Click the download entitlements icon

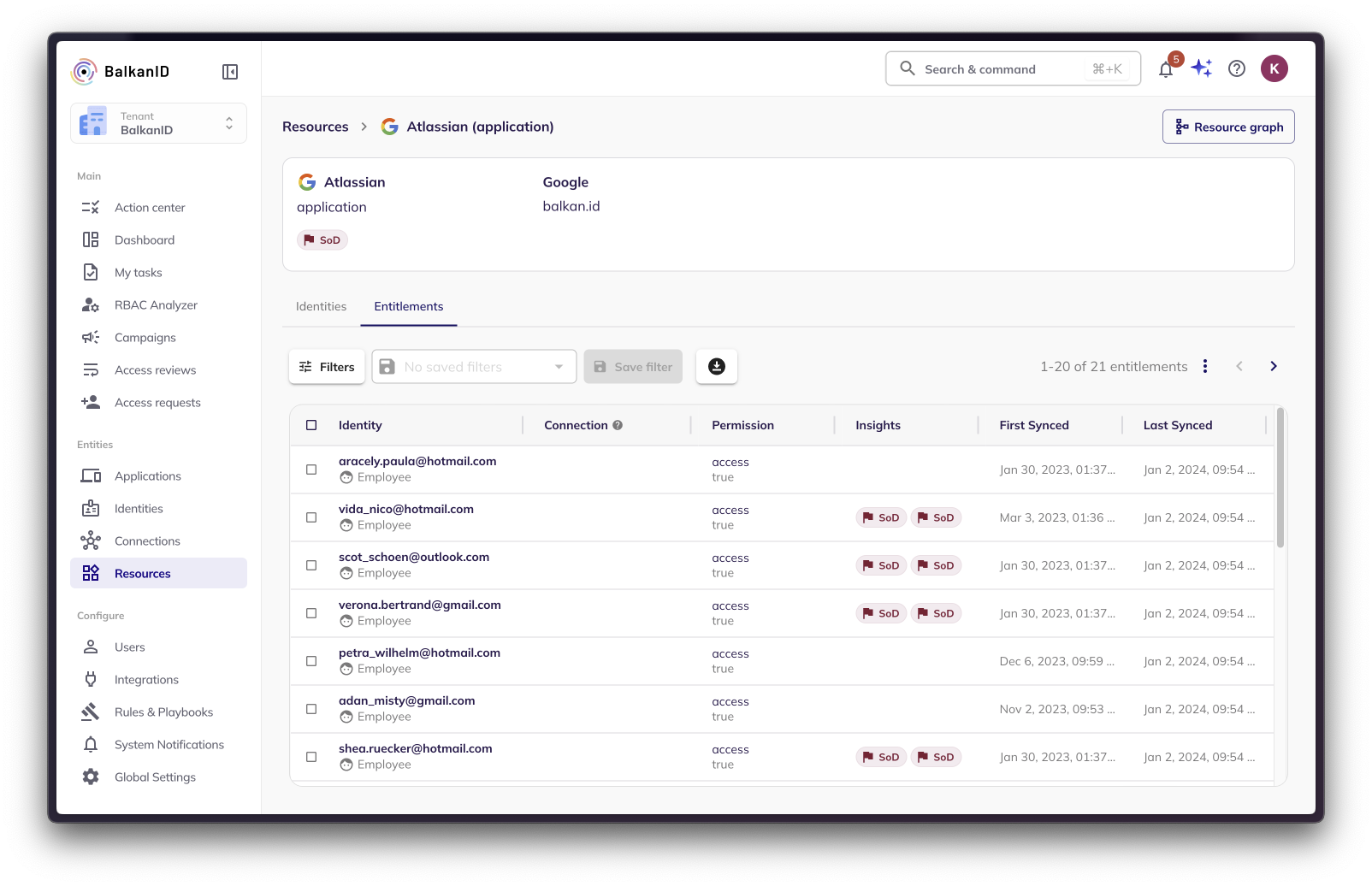click(x=717, y=367)
